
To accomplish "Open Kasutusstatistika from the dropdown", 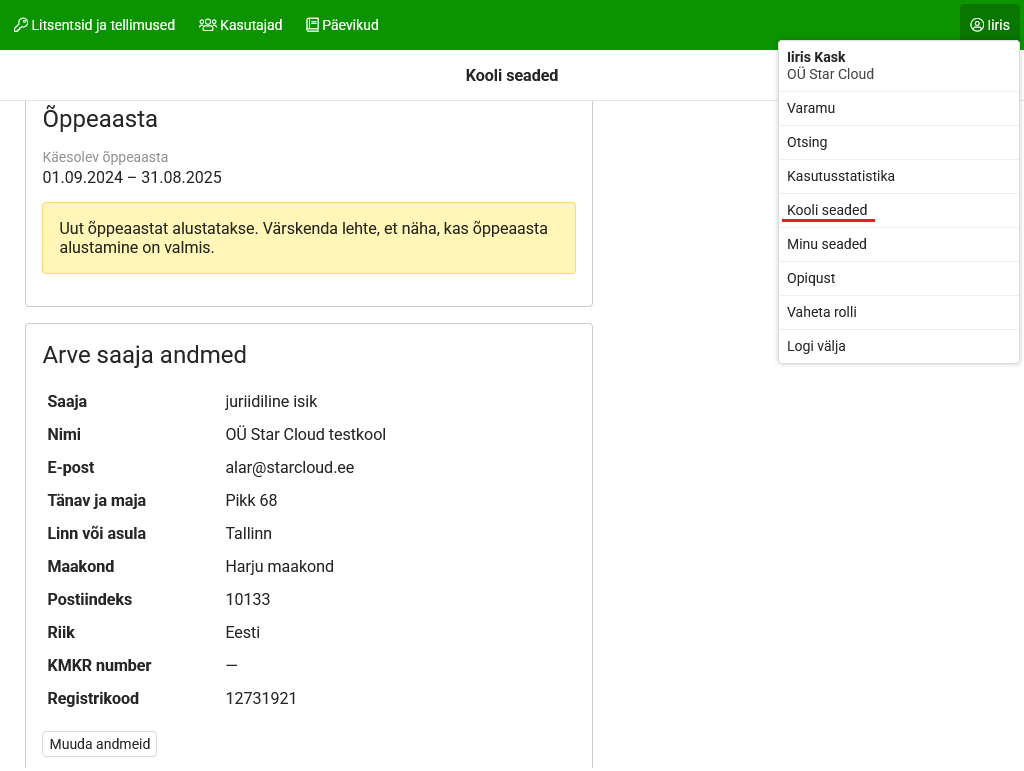I will [841, 176].
